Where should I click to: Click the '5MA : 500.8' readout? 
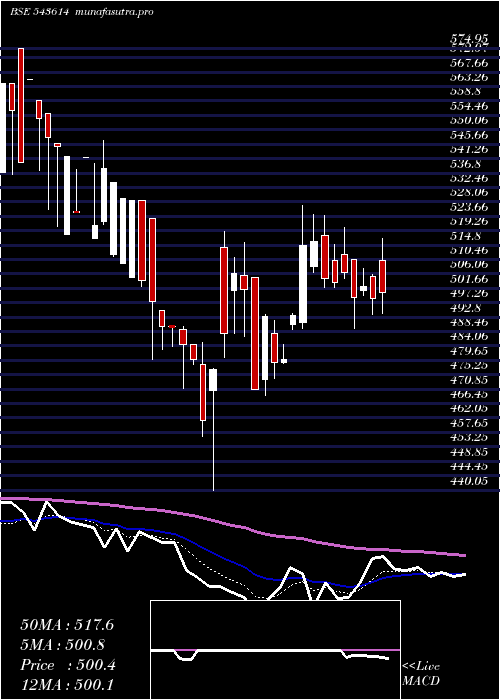(63, 645)
